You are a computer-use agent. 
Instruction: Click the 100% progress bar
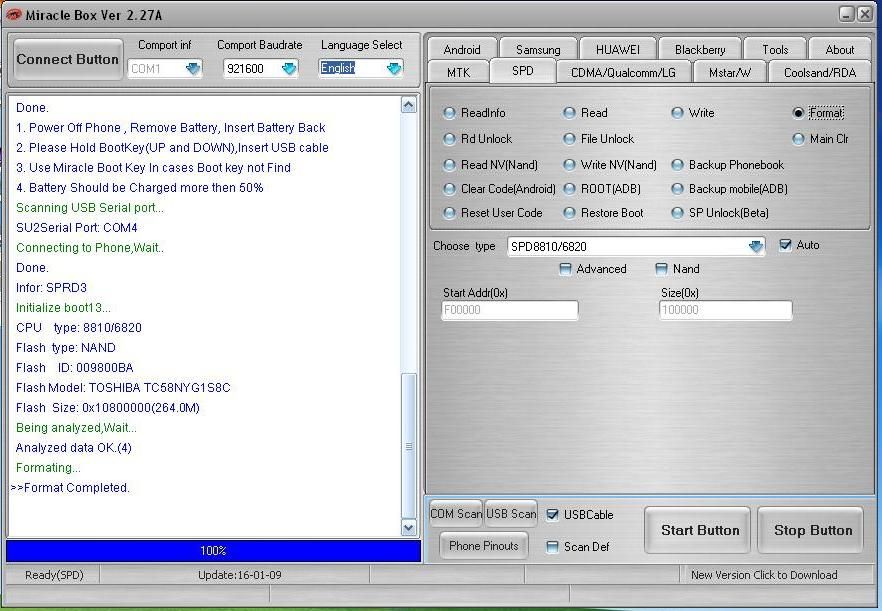213,551
